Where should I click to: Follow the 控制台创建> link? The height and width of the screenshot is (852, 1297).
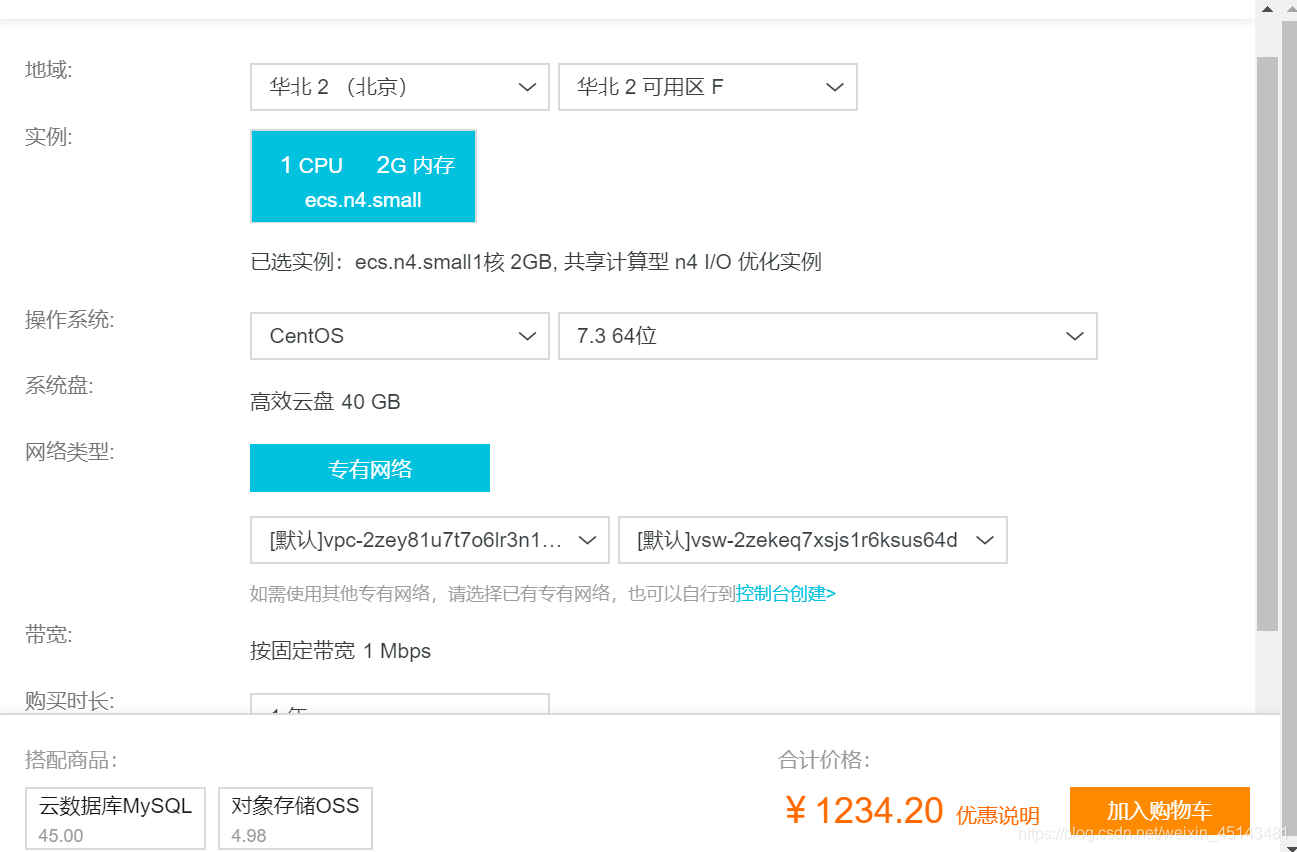point(786,593)
